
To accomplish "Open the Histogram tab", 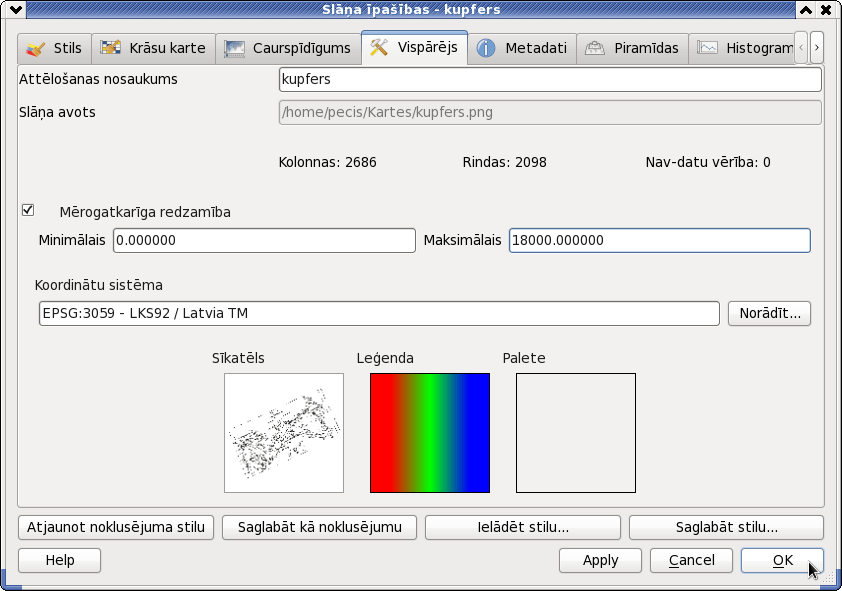I will 741,48.
